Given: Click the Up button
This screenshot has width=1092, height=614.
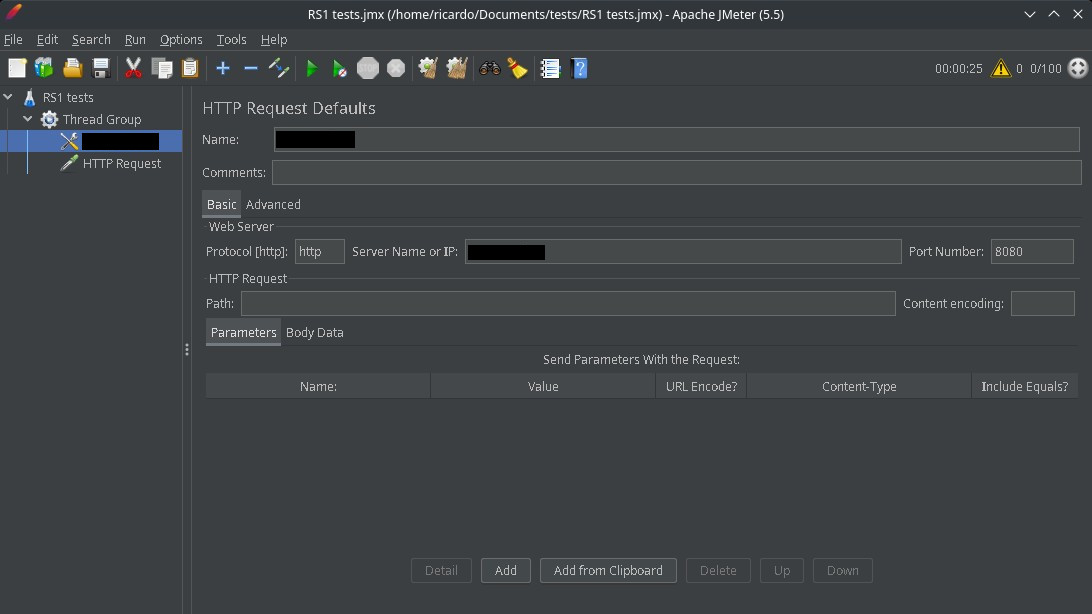Looking at the screenshot, I should pyautogui.click(x=781, y=570).
